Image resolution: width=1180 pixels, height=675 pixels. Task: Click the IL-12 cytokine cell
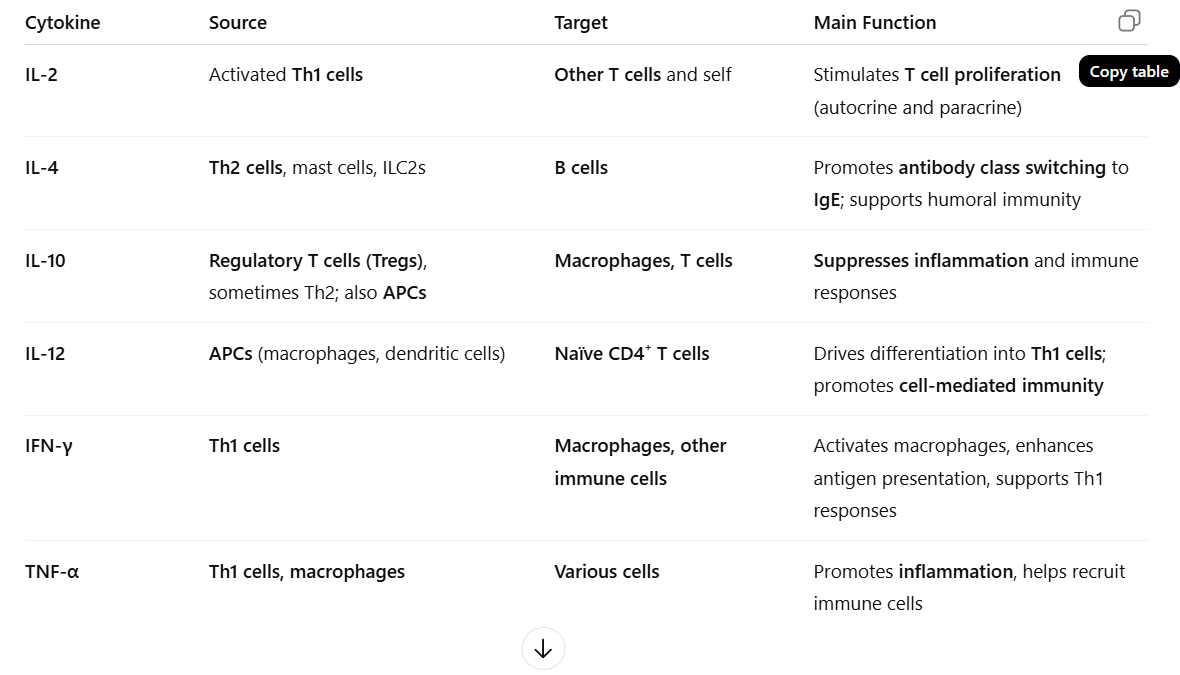click(45, 354)
